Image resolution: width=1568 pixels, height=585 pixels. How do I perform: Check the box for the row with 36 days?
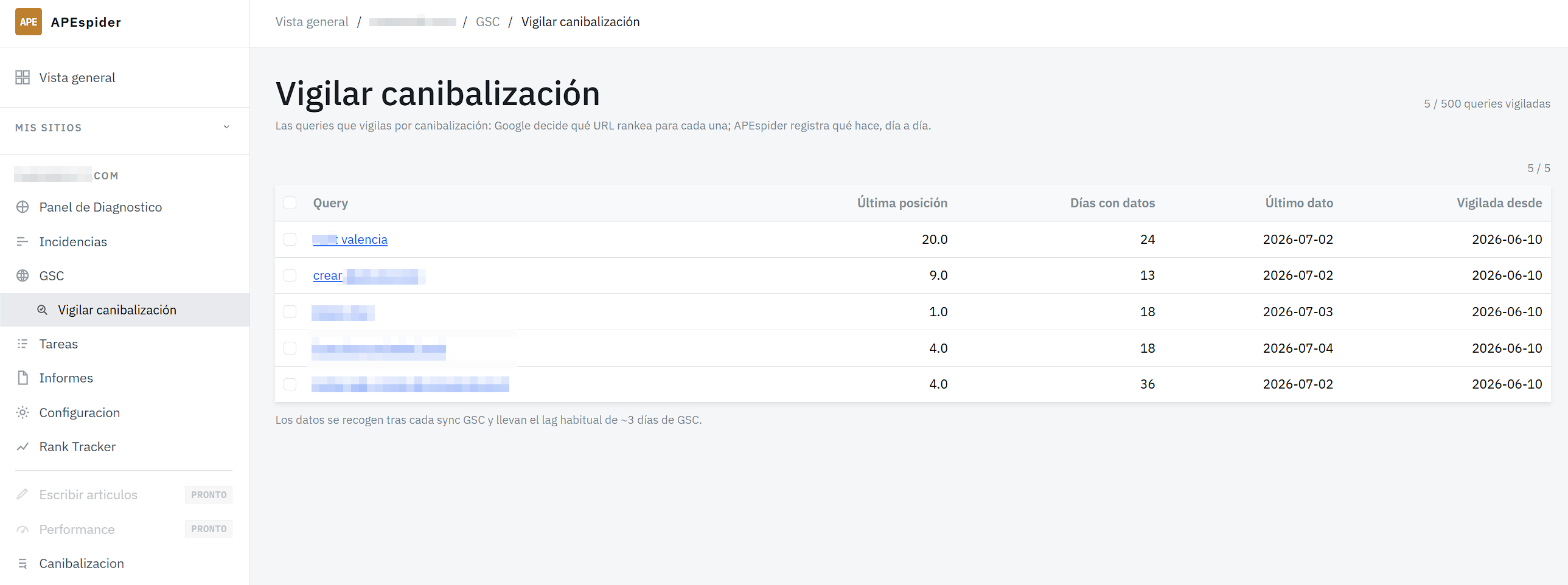click(290, 384)
